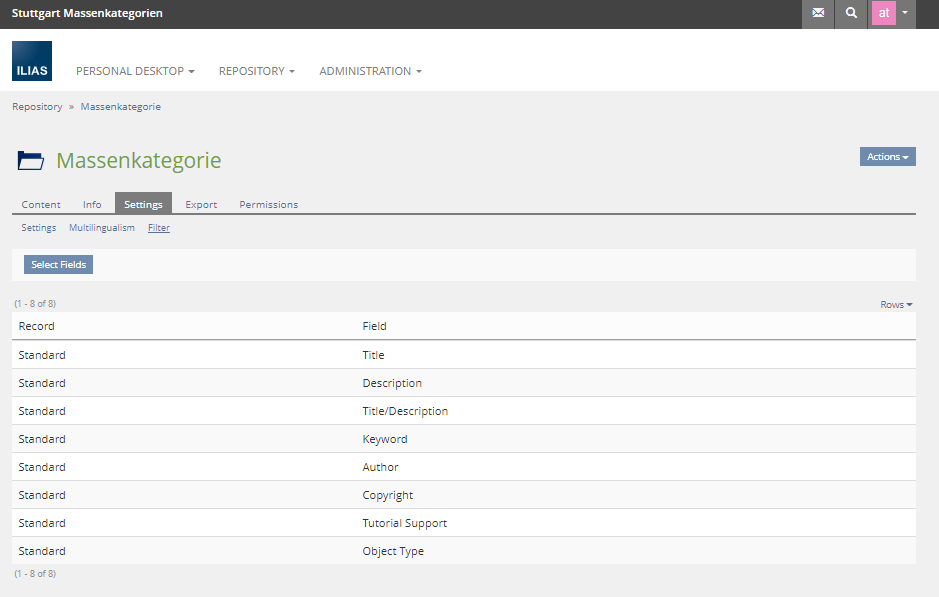Expand the Actions dropdown button
939x597 pixels.
887,157
